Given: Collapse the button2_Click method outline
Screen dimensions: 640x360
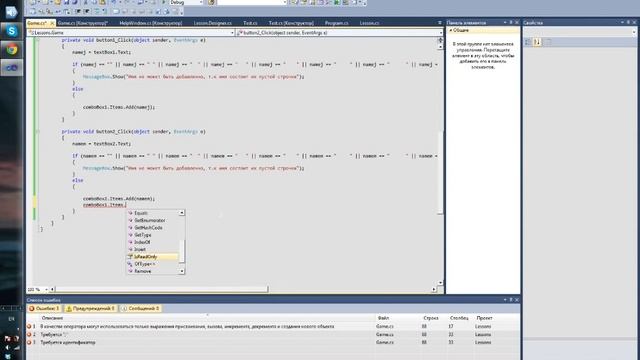Looking at the screenshot, I should 38,131.
